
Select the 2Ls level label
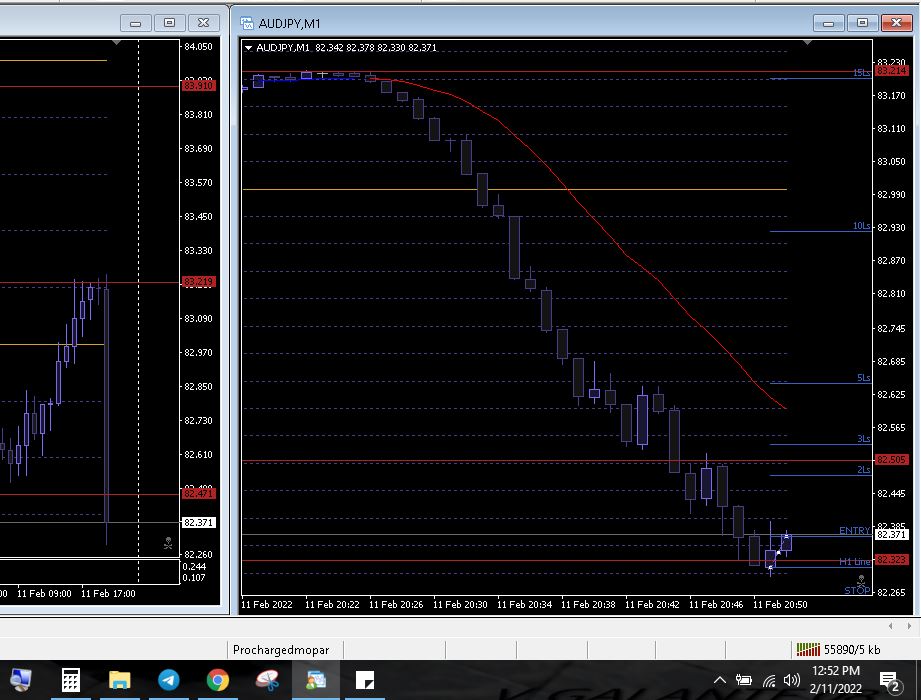863,469
